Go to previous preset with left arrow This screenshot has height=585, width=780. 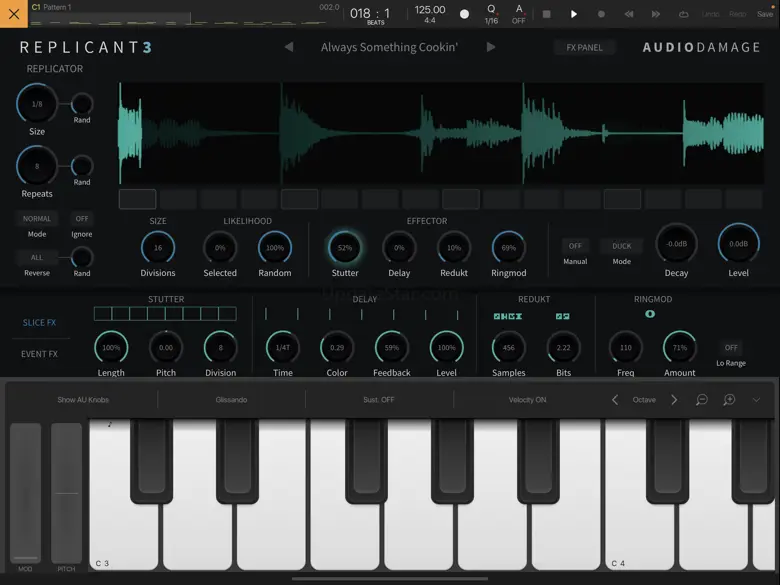[289, 47]
